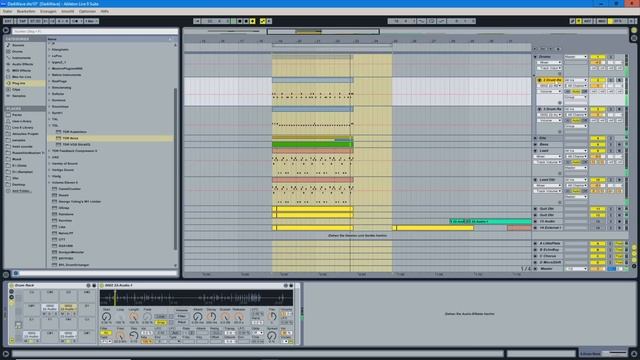This screenshot has width=640, height=360.
Task: Toggle the Follow button in the transport bar
Action: point(198,21)
